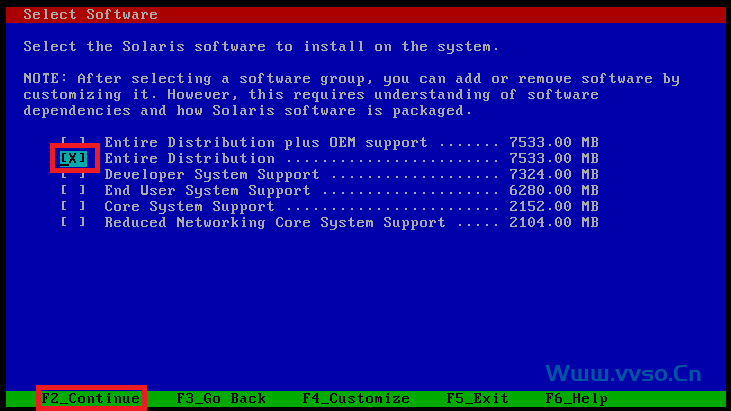The image size is (731, 411).
Task: Toggle the selected Entire Distribution checkbox
Action: tap(73, 158)
